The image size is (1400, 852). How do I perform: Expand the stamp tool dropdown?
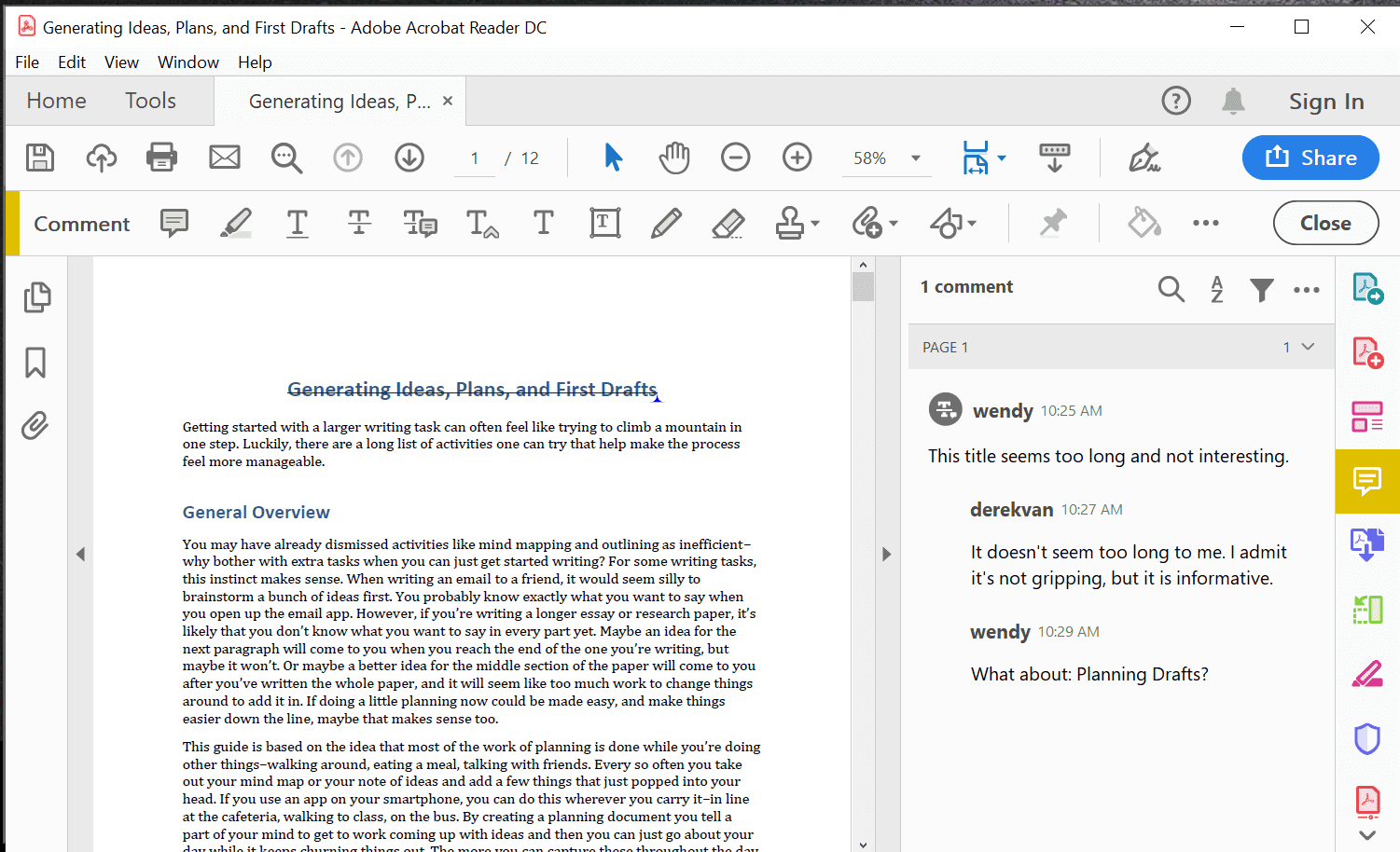coord(815,224)
